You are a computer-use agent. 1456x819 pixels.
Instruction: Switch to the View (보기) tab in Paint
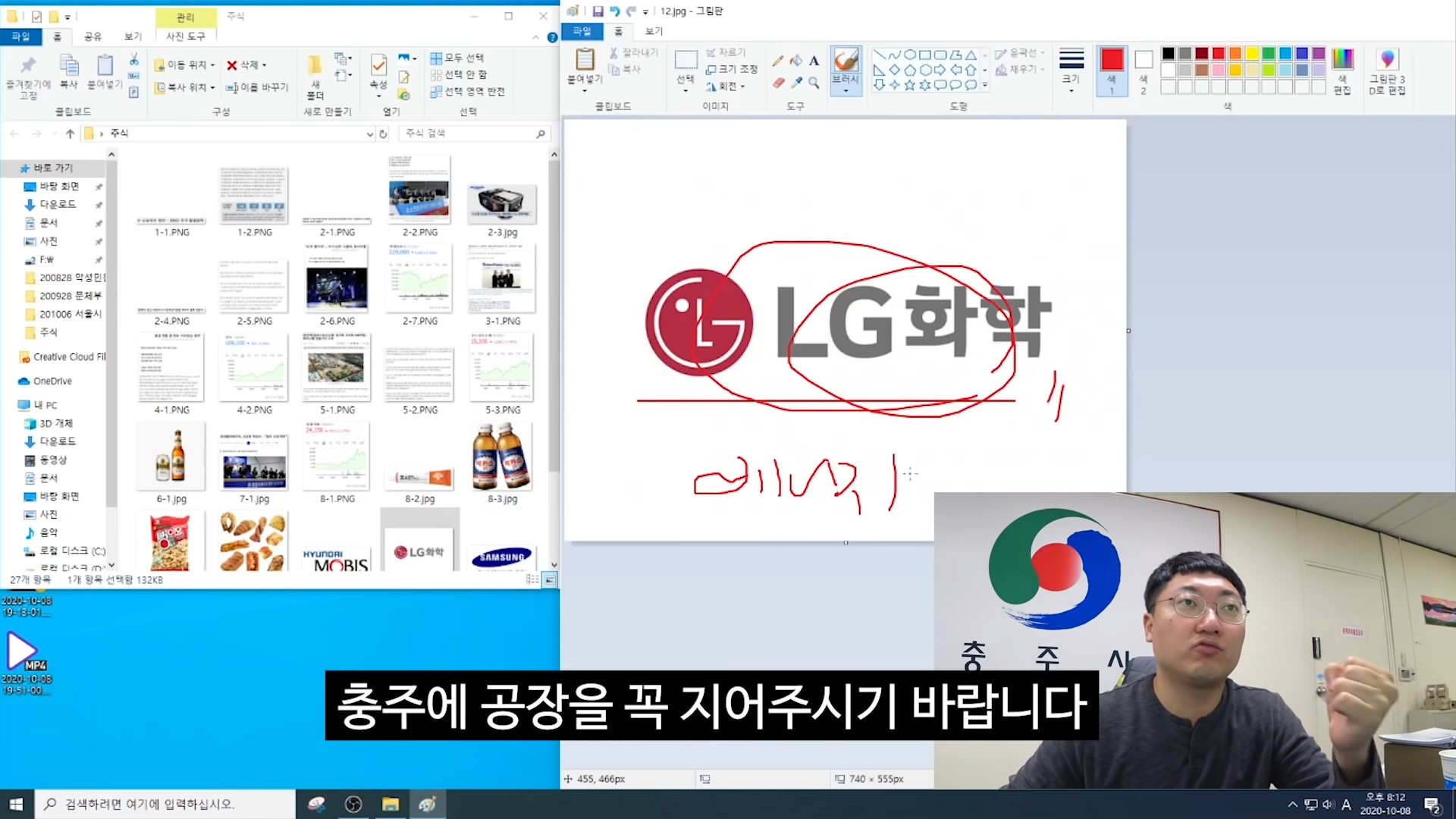click(x=654, y=31)
